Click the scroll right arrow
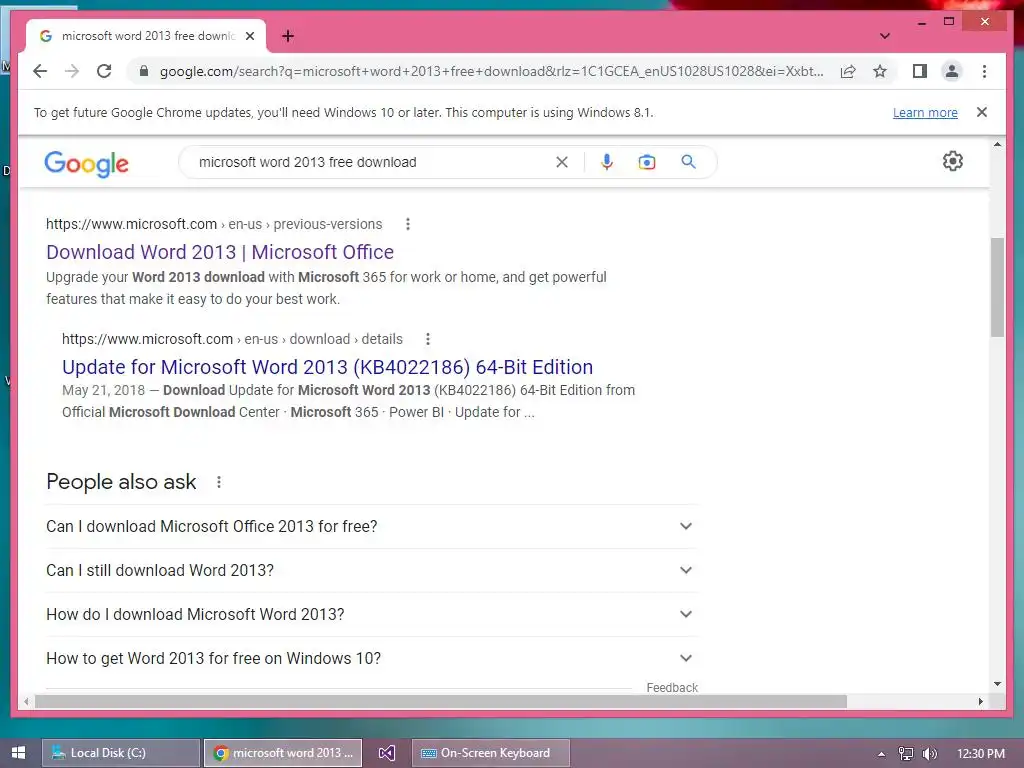This screenshot has height=768, width=1024. (980, 701)
